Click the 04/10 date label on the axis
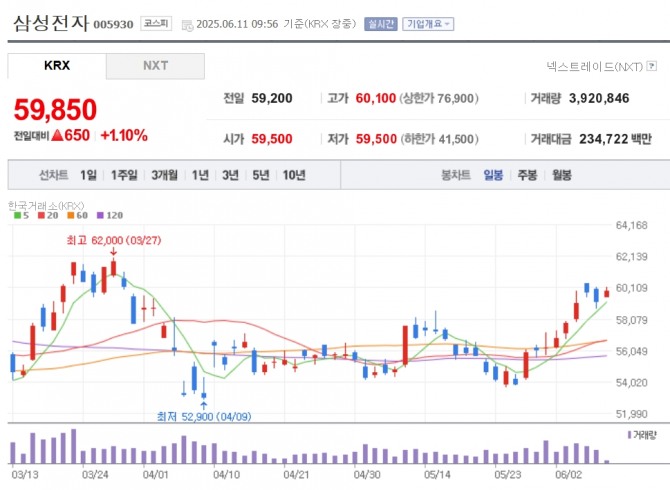Screen dimensions: 670x490 226,475
